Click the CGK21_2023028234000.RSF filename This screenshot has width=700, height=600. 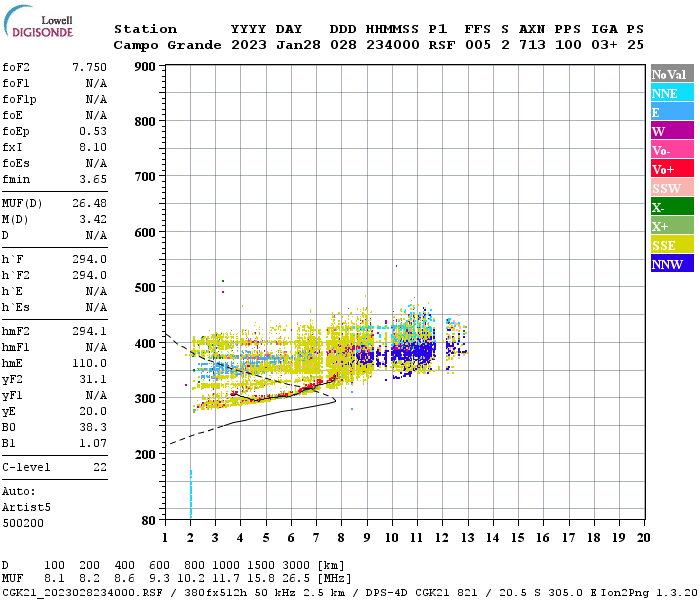pyautogui.click(x=83, y=592)
